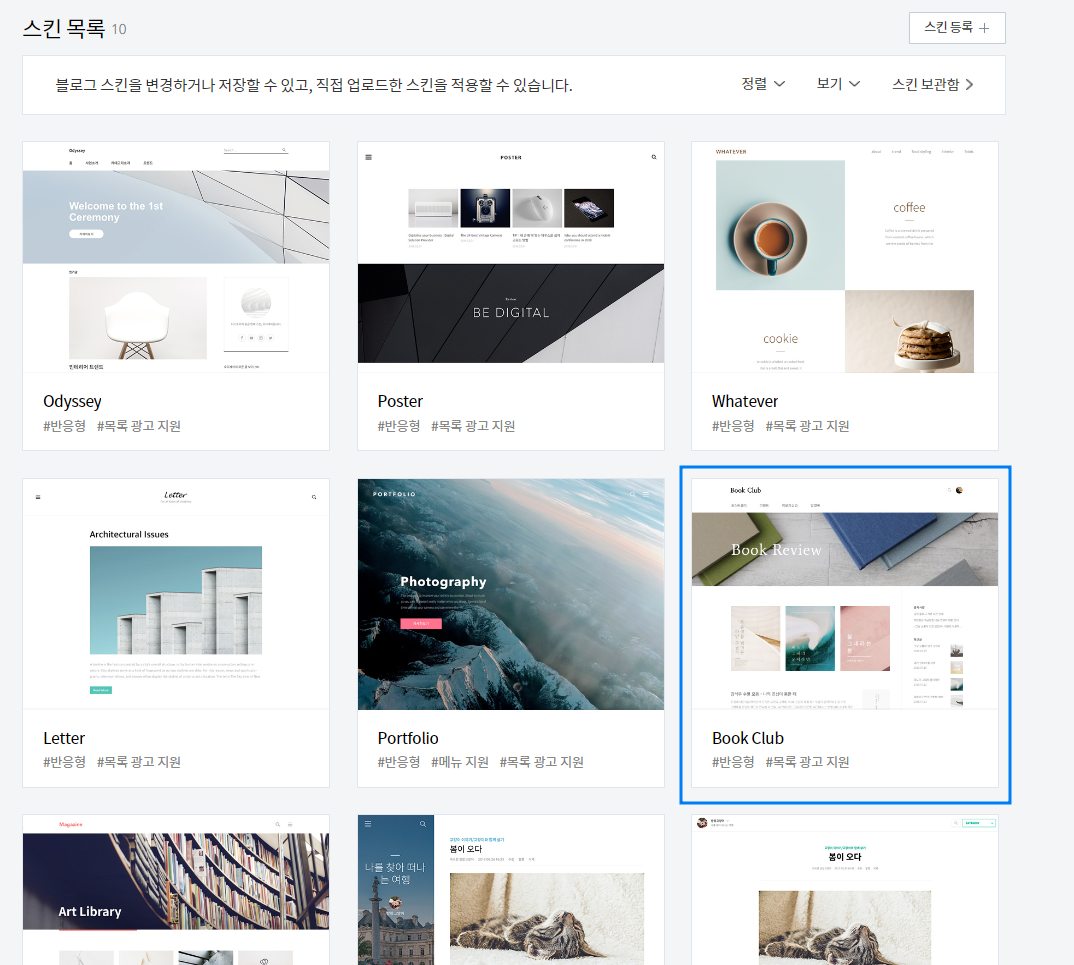Expand the 보기 view dropdown
The width and height of the screenshot is (1074, 965).
pyautogui.click(x=838, y=84)
